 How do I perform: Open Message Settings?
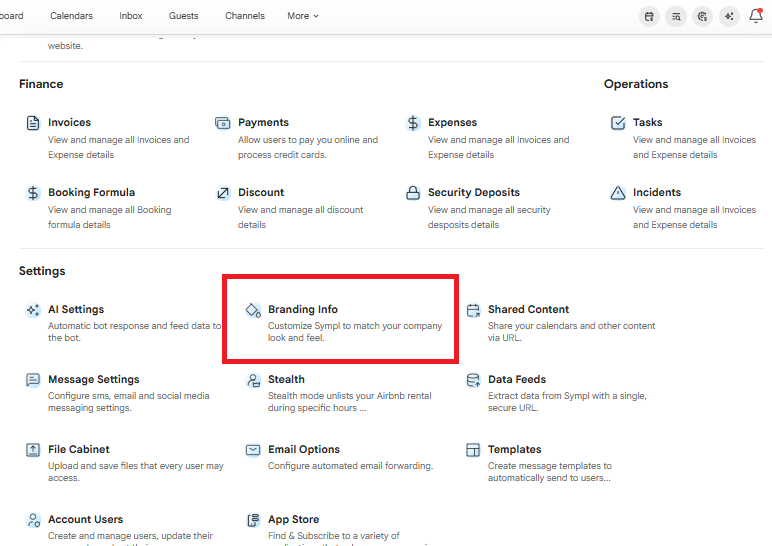click(x=94, y=380)
